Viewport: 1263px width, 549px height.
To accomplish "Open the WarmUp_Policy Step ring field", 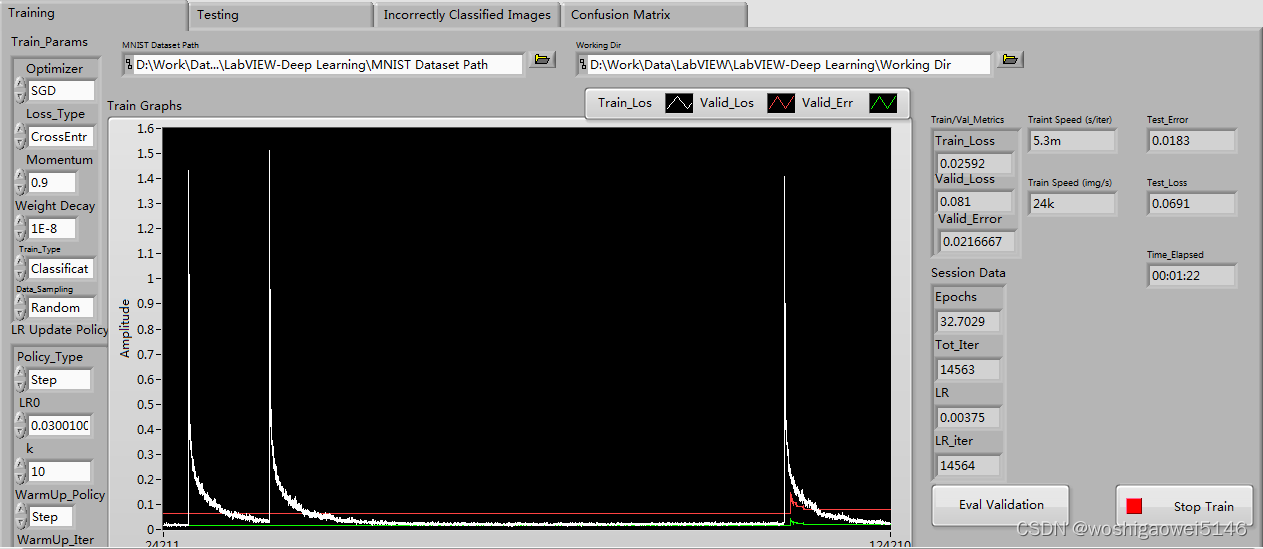I will (50, 517).
